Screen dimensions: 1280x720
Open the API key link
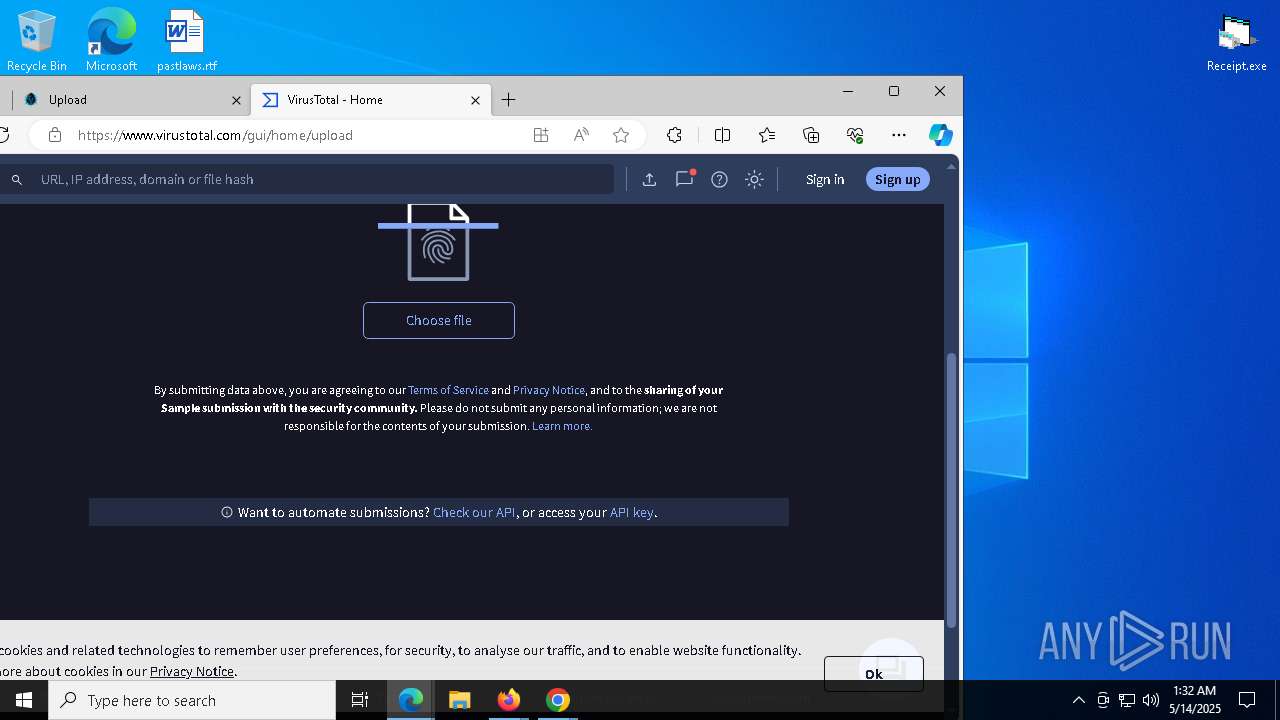click(x=632, y=512)
